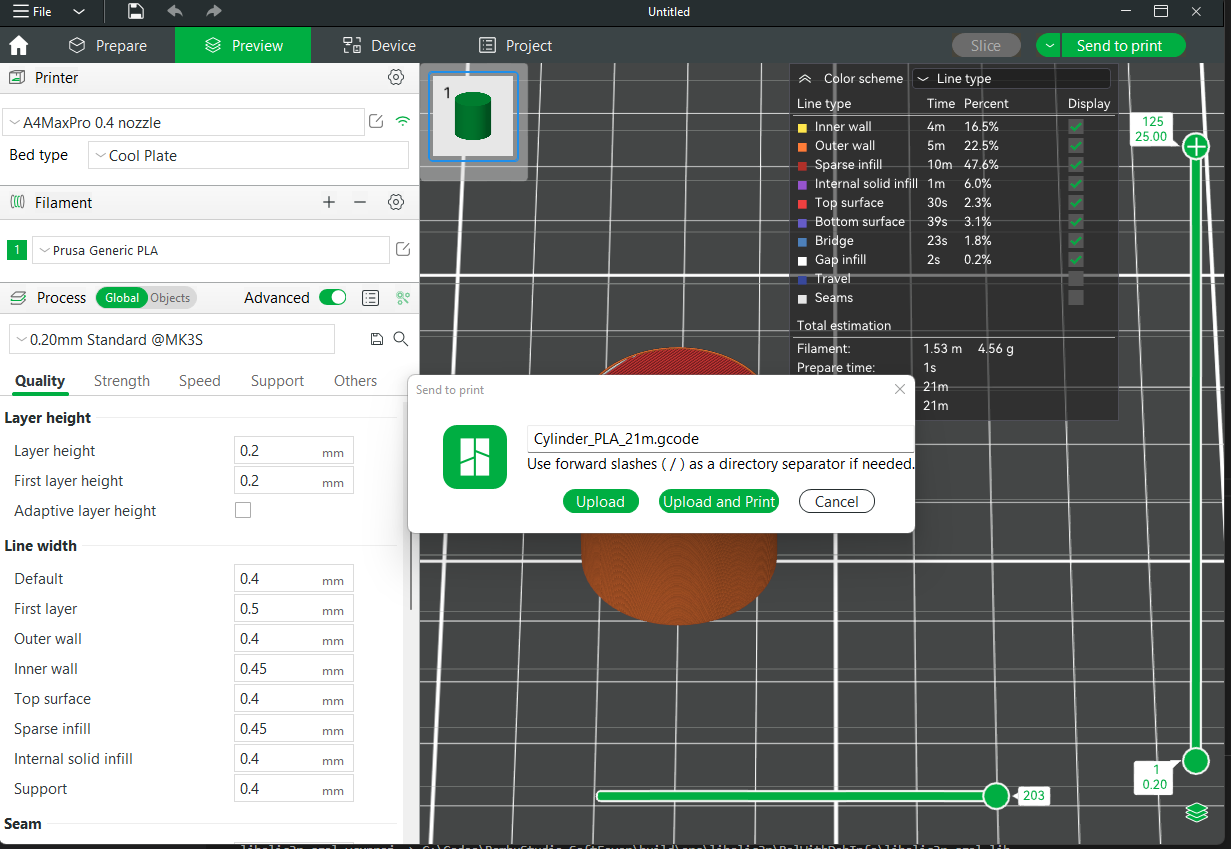
Task: Add a filament with plus icon
Action: [329, 202]
